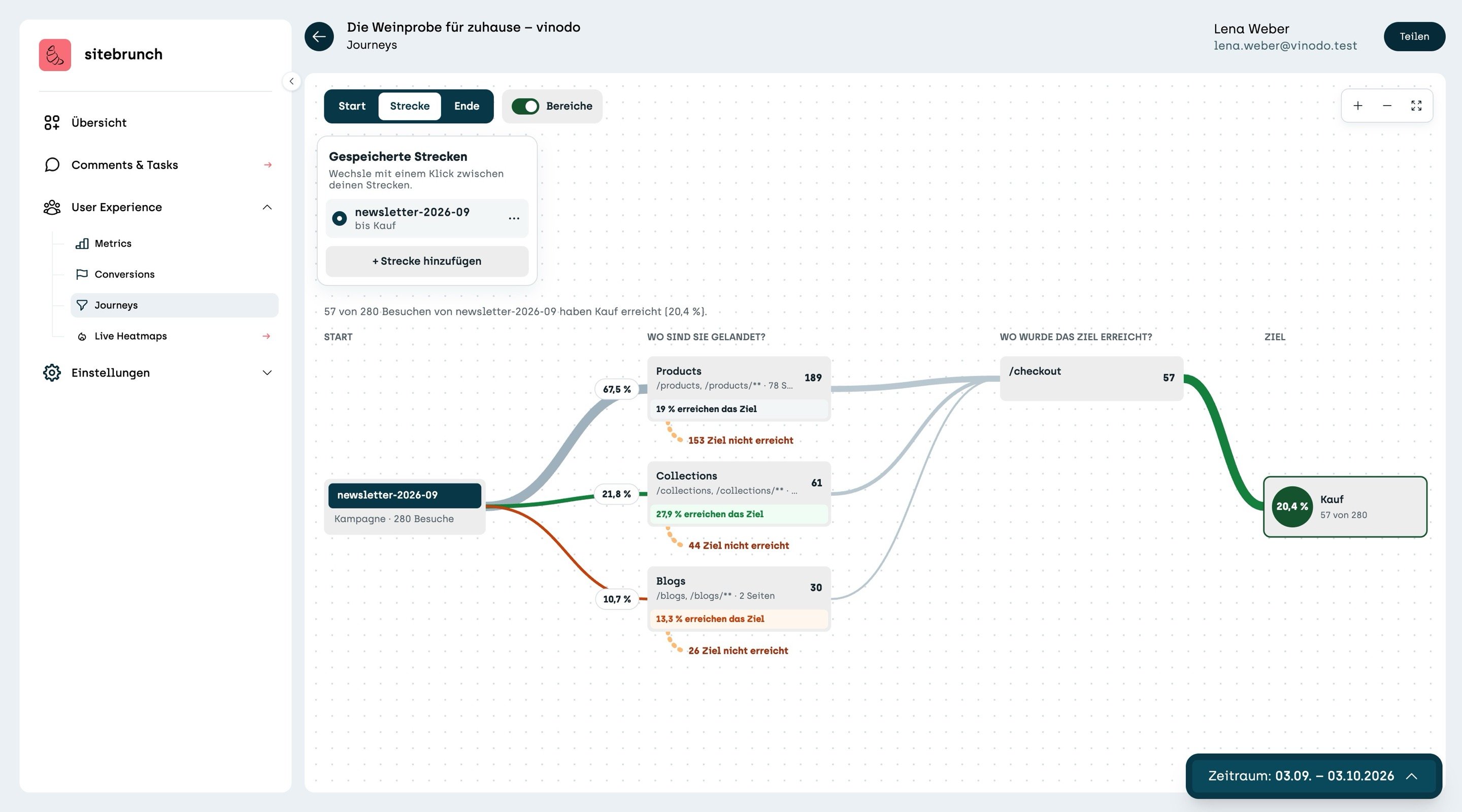Open the newsletter-2026-09 three-dot menu
Viewport: 1462px width, 812px height.
point(514,218)
